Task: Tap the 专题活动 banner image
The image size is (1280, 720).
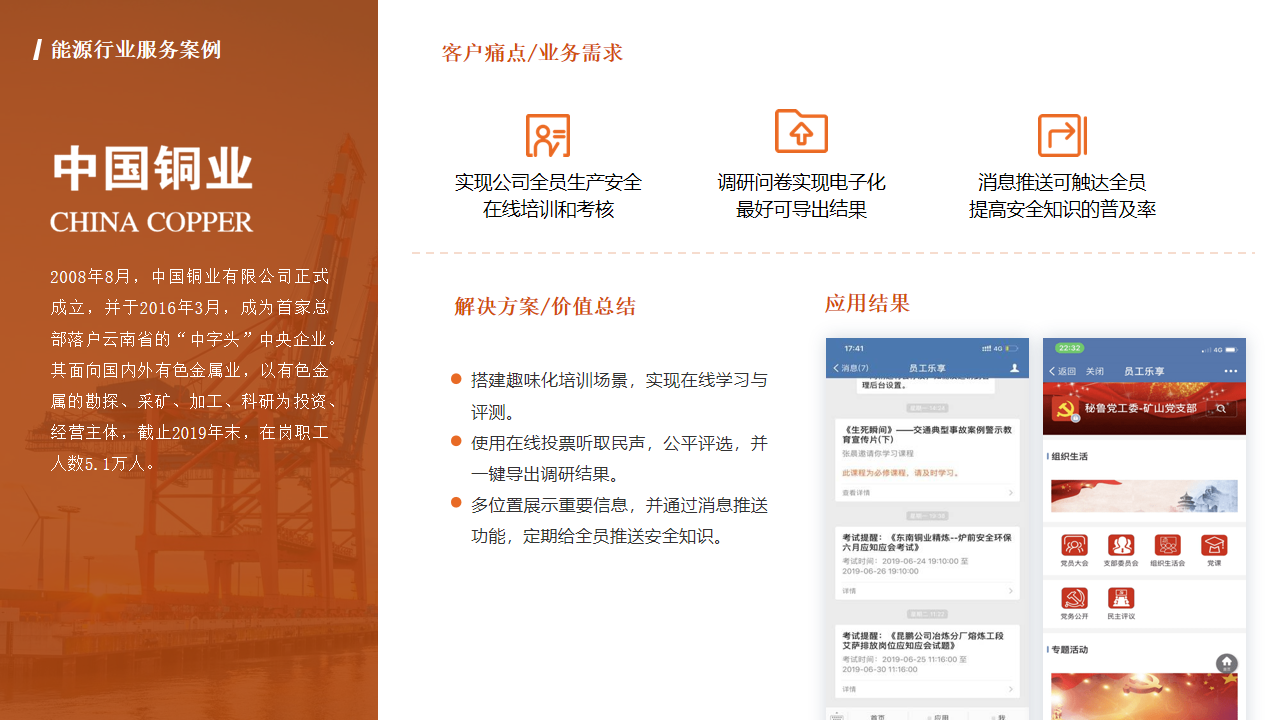Action: click(1144, 696)
